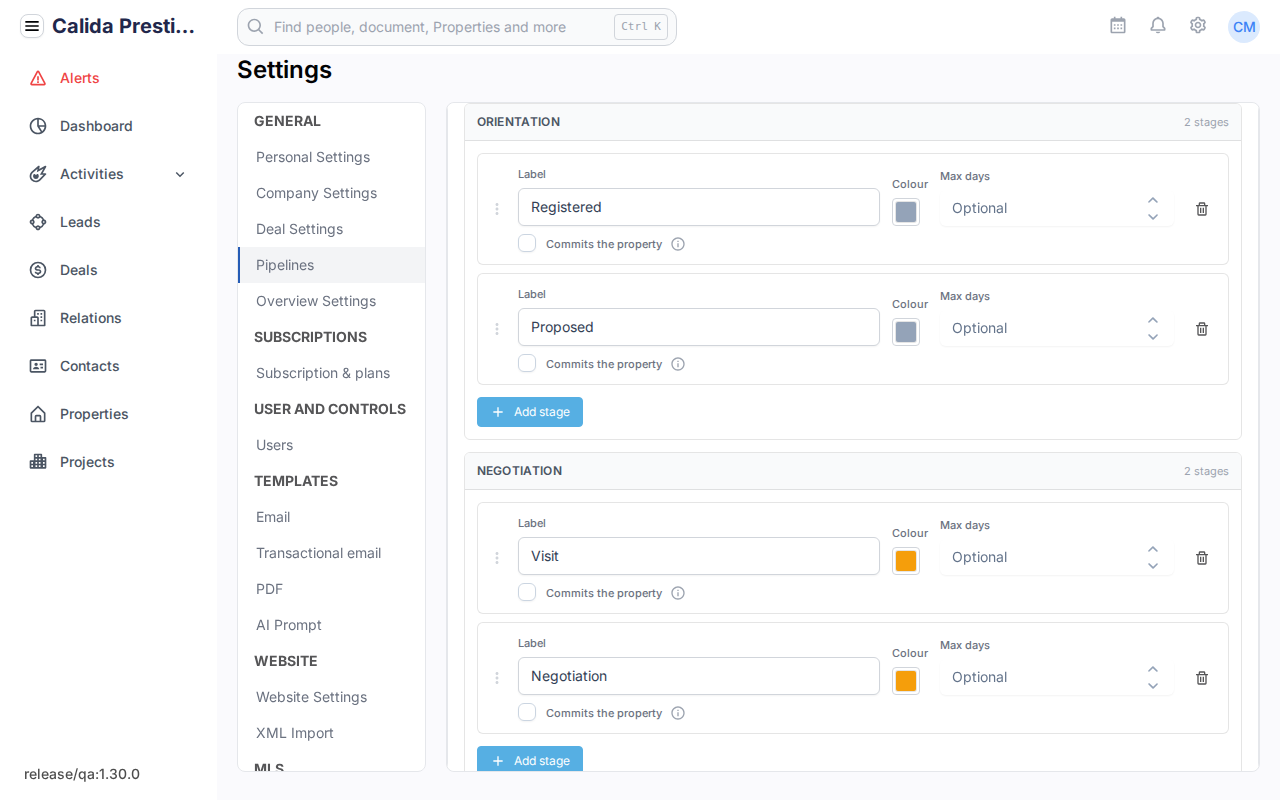The height and width of the screenshot is (800, 1280).
Task: Open the CM user avatar
Action: click(x=1244, y=27)
